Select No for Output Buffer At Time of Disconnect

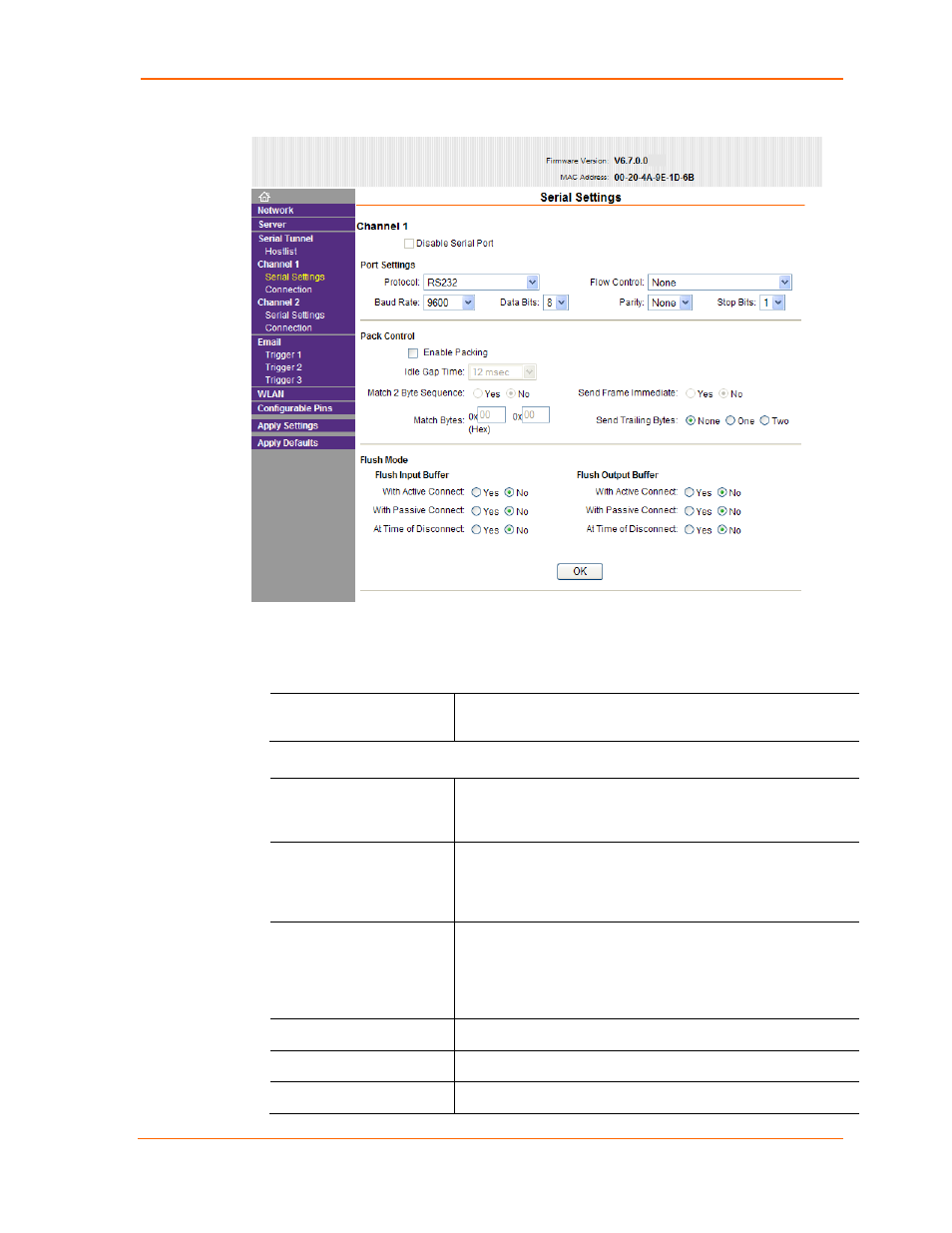click(722, 531)
